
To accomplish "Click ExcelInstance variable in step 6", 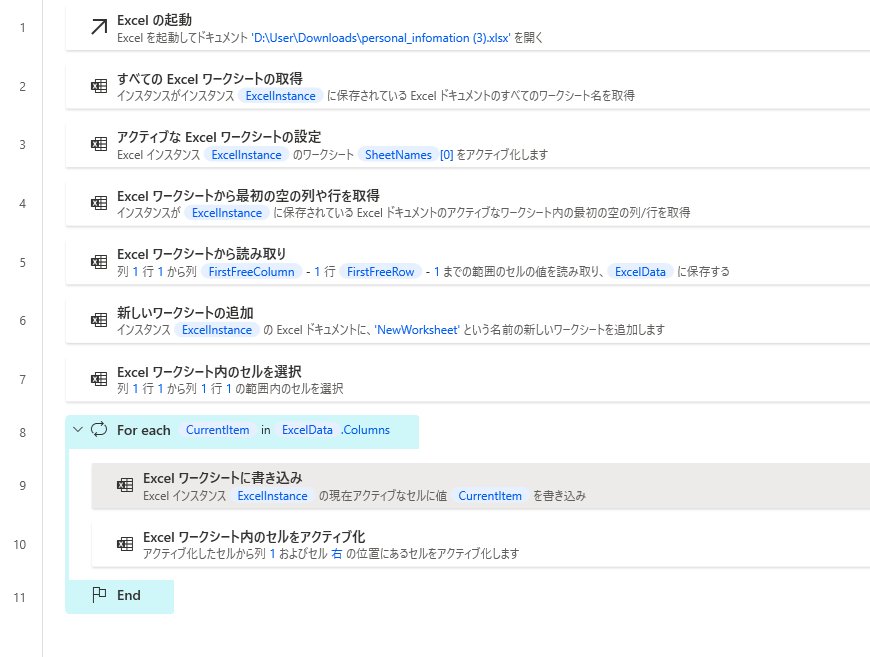I will tap(216, 330).
